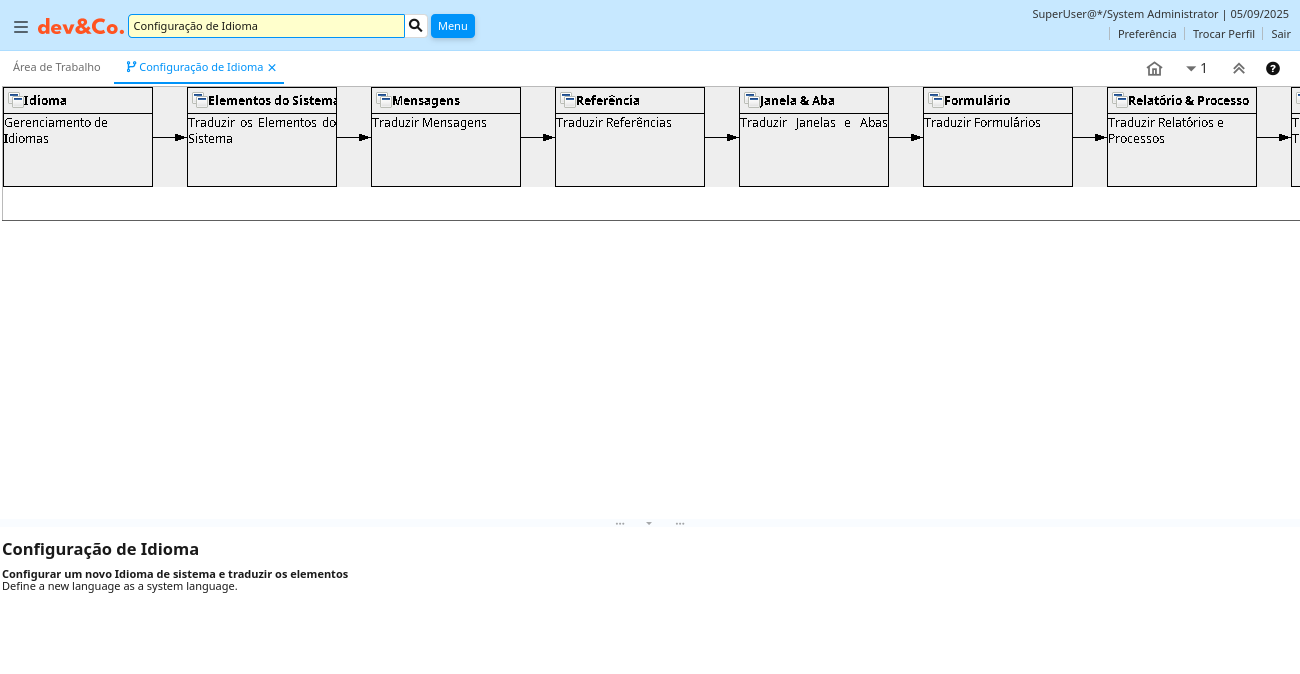
Task: Close the Configuração de Idioma tab
Action: coord(272,68)
